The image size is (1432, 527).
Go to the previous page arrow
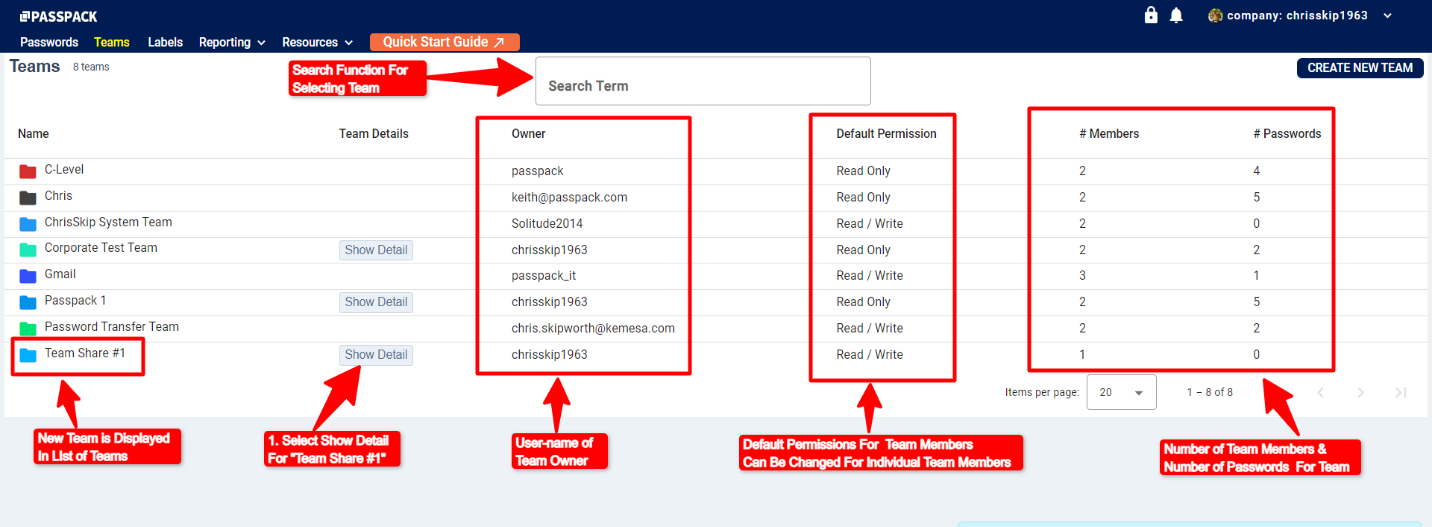click(1321, 392)
